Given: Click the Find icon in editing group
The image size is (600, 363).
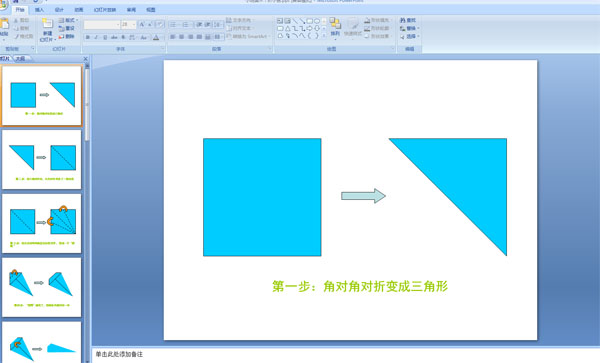Looking at the screenshot, I should (408, 20).
